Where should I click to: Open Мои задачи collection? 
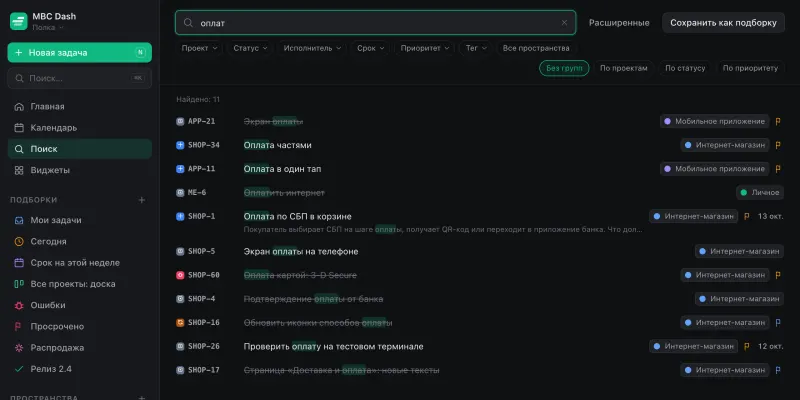click(80, 220)
